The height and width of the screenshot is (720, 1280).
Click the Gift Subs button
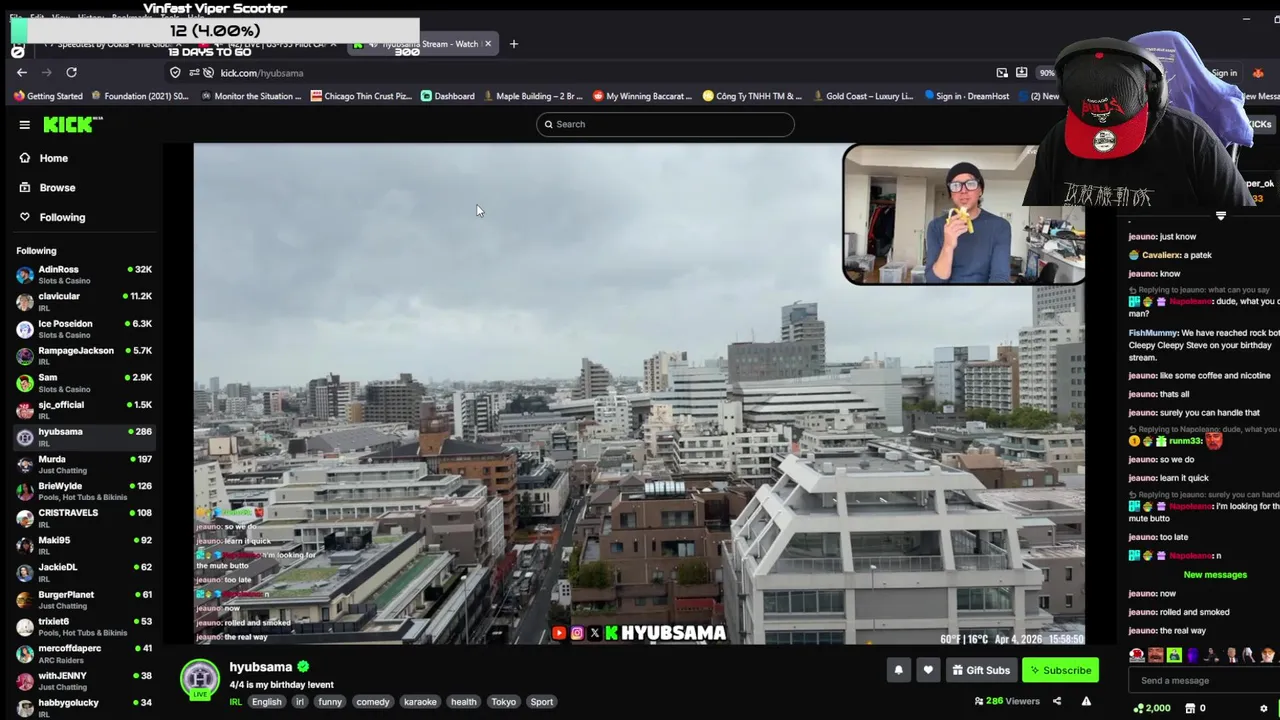[x=981, y=670]
